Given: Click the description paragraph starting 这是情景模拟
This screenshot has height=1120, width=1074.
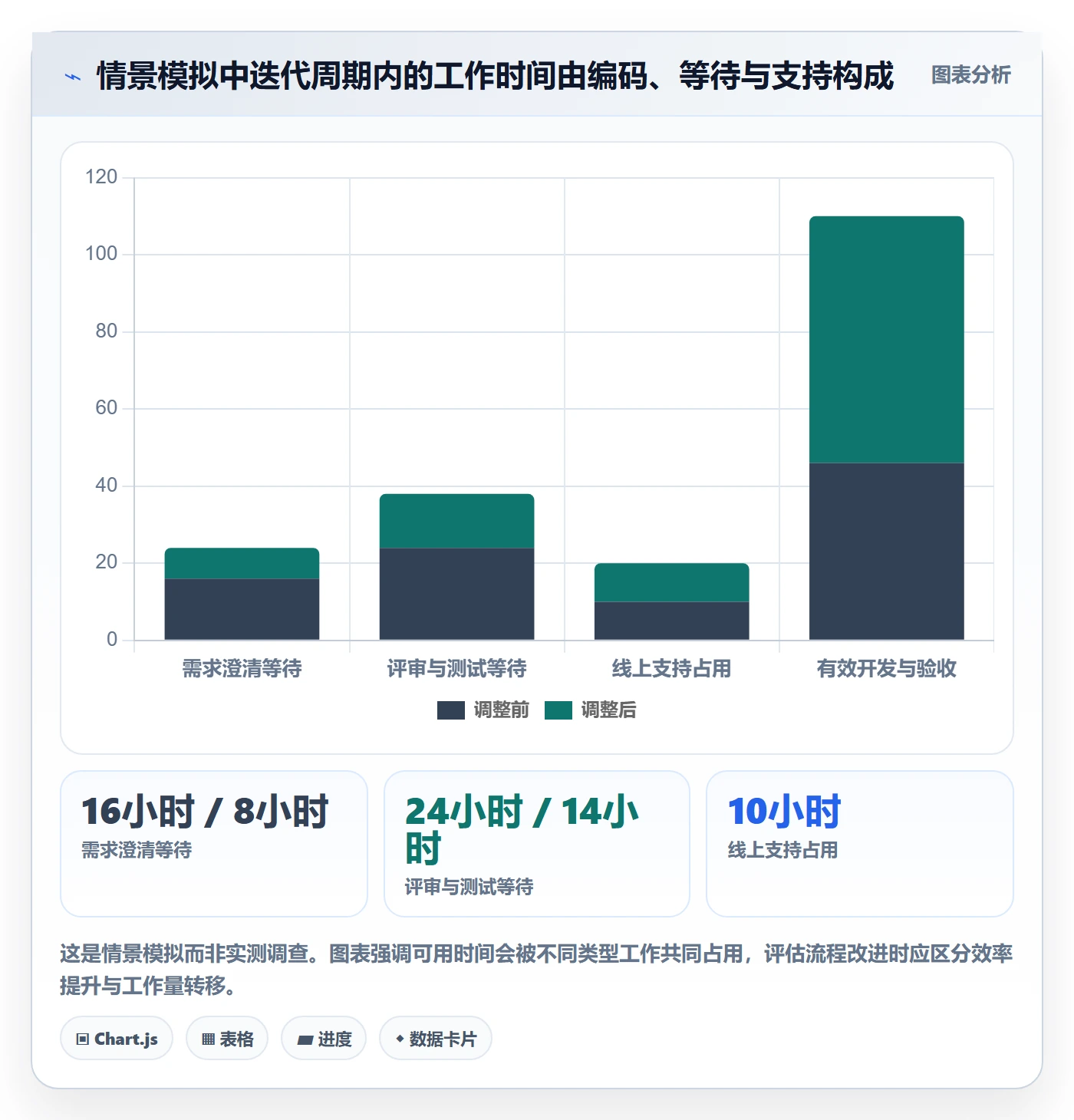Looking at the screenshot, I should 536,969.
